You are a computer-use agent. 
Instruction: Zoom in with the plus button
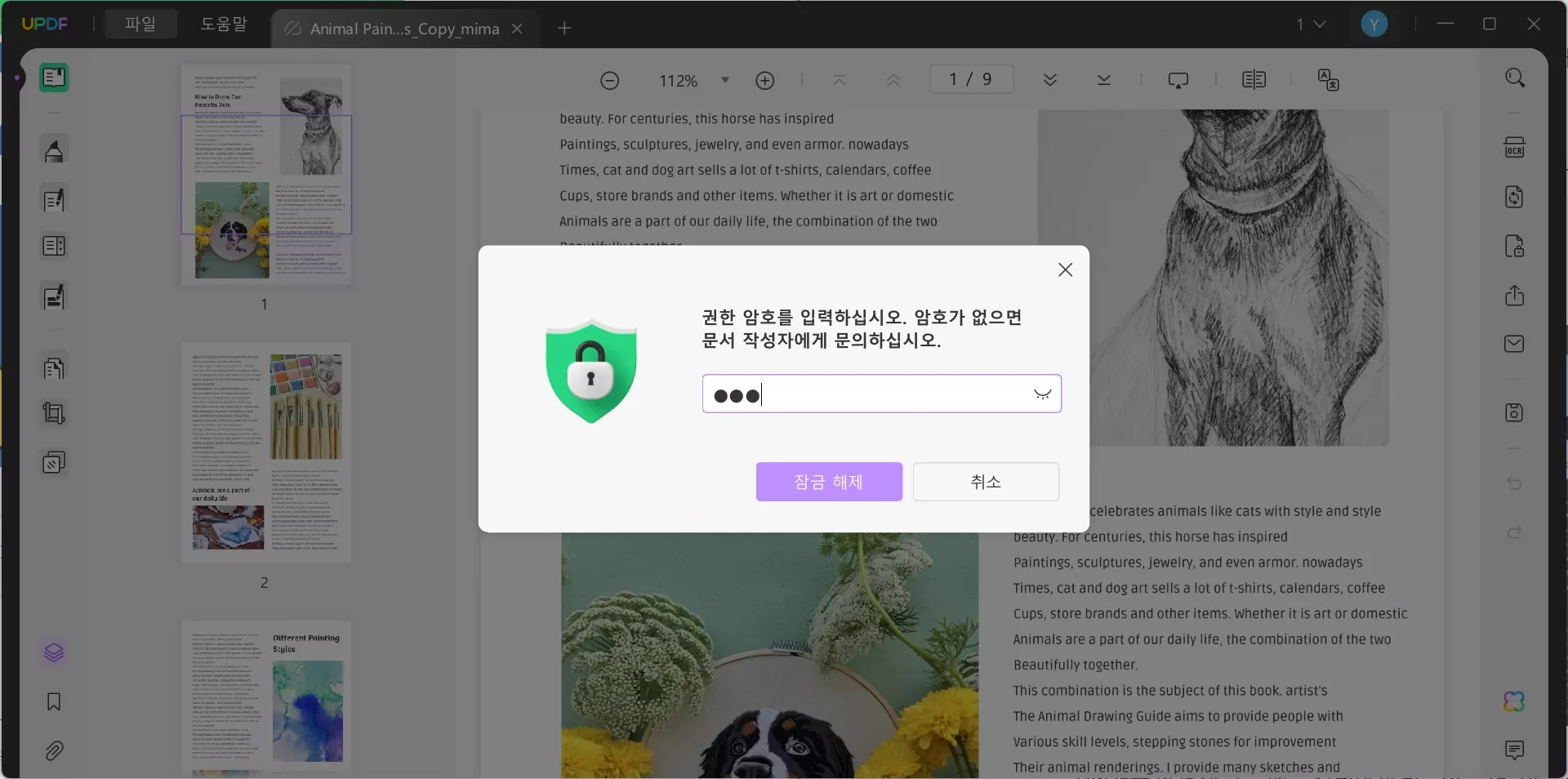[x=765, y=80]
